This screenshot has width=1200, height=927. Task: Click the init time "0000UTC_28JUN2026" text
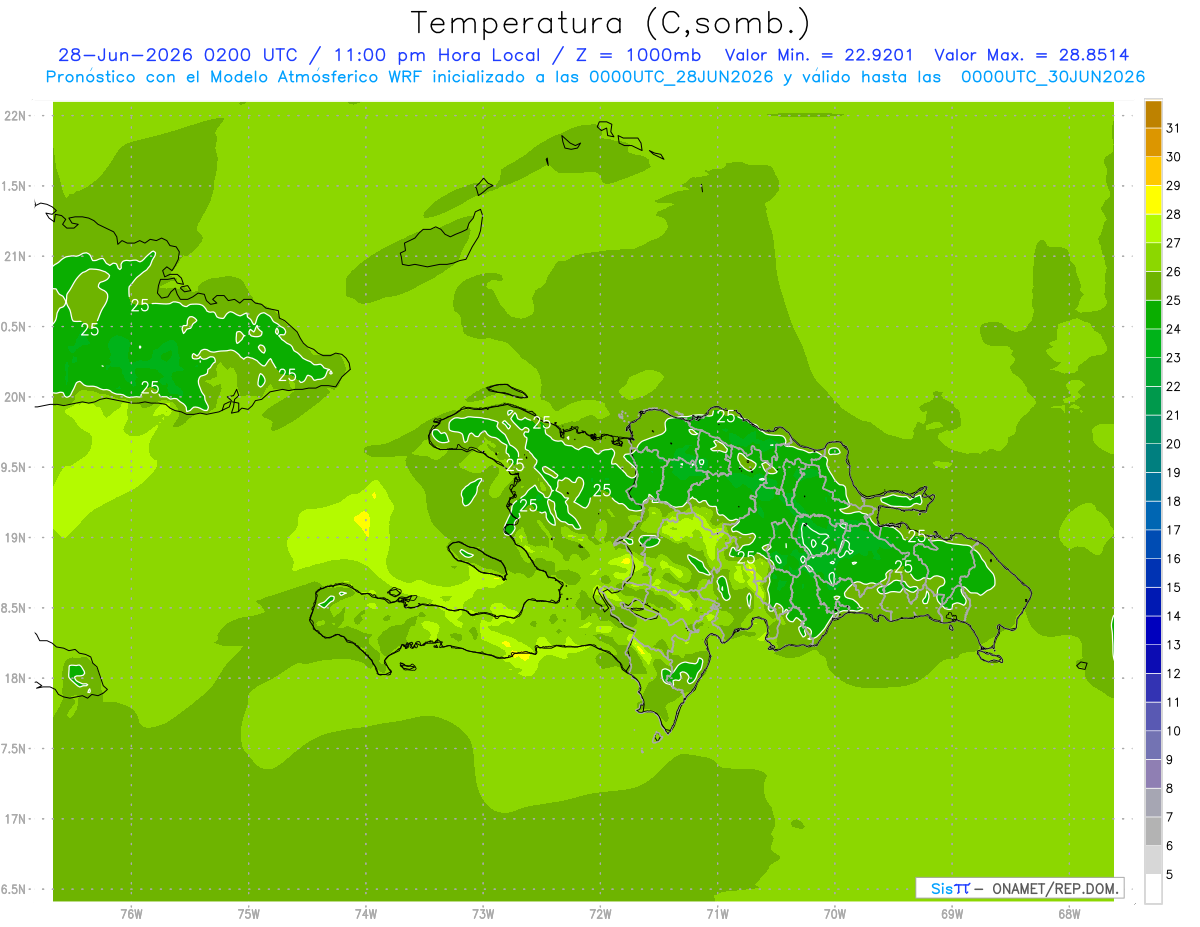point(681,77)
